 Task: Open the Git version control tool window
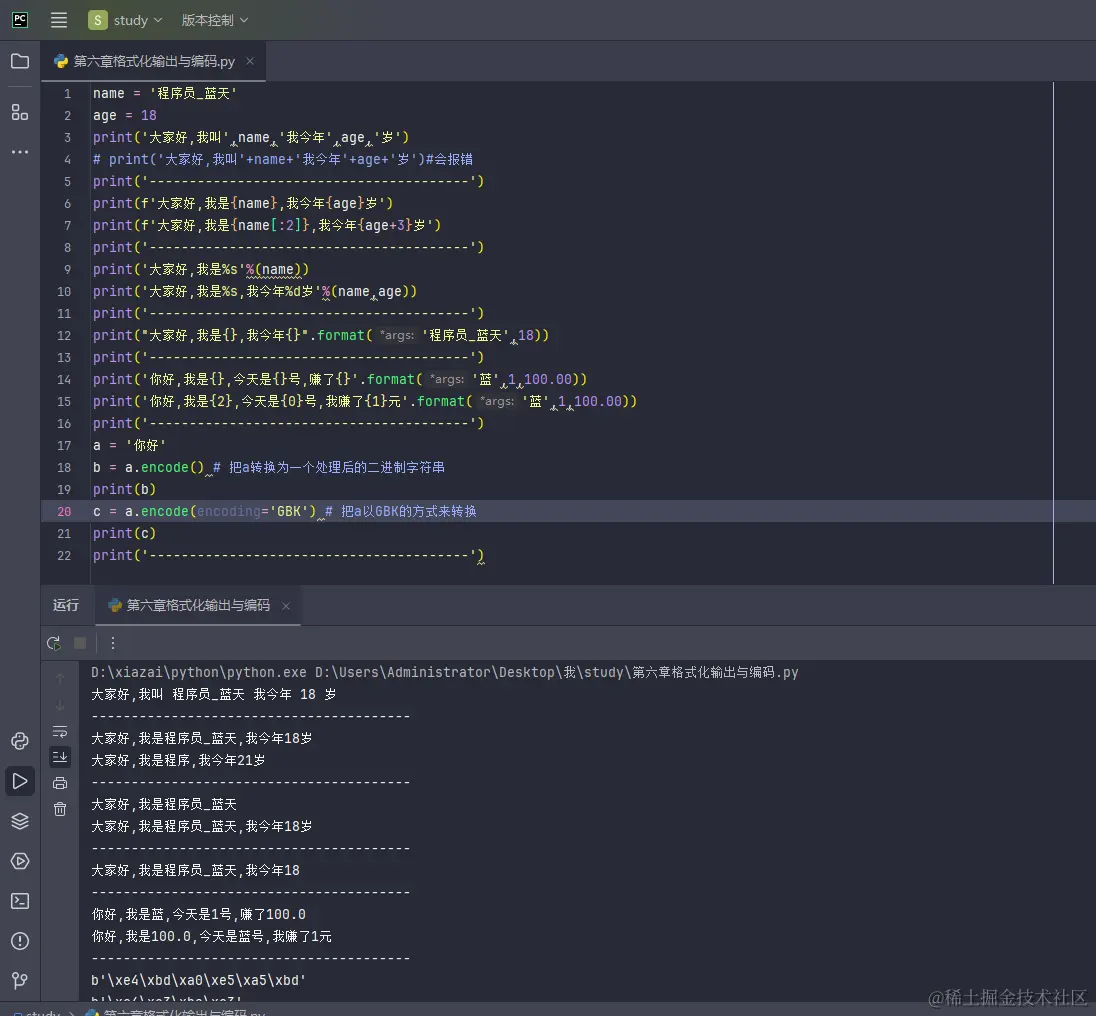(x=20, y=980)
